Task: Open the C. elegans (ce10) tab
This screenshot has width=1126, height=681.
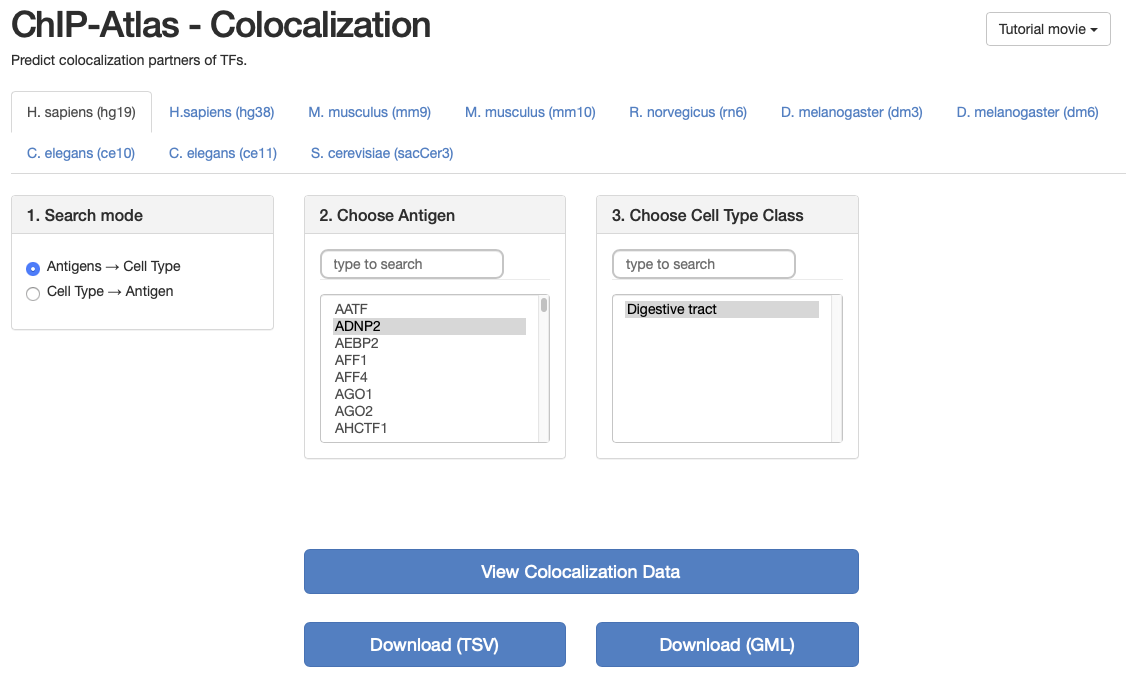Action: (x=81, y=153)
